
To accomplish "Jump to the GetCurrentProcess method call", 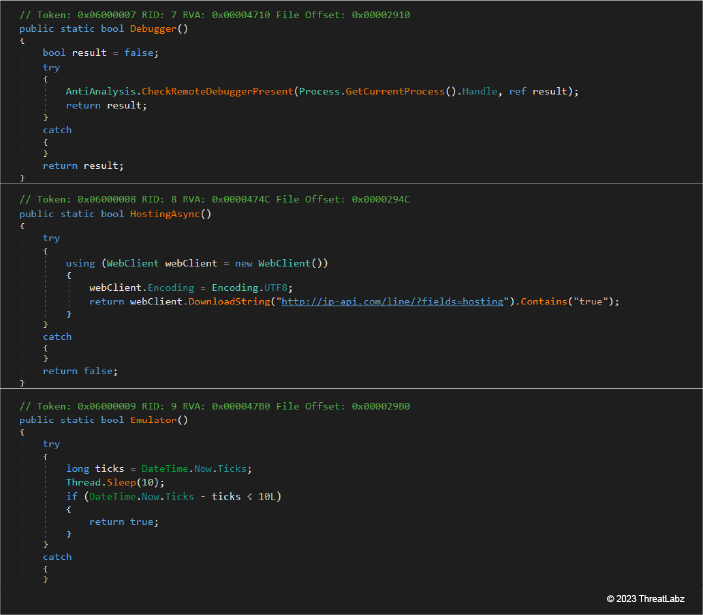I will (x=394, y=91).
